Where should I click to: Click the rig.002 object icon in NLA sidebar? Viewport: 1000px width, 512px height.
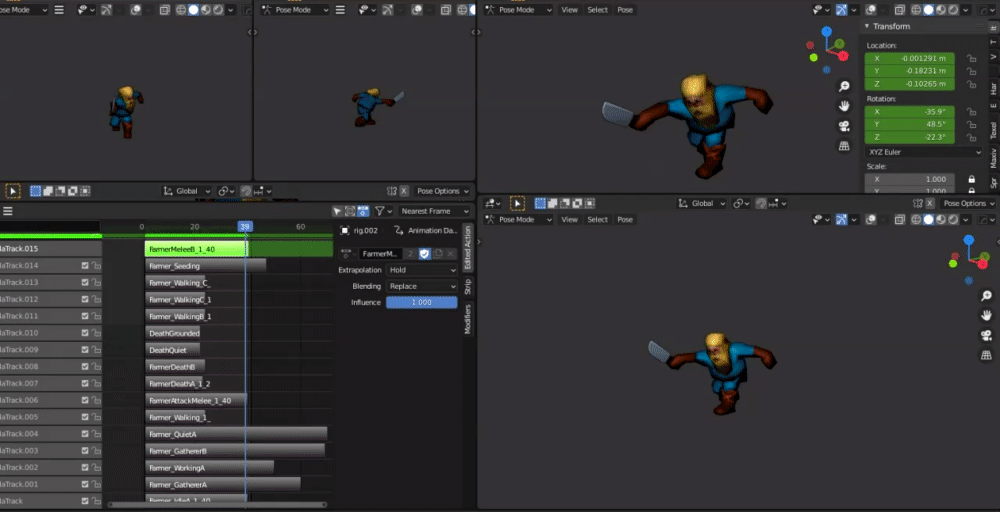(344, 231)
